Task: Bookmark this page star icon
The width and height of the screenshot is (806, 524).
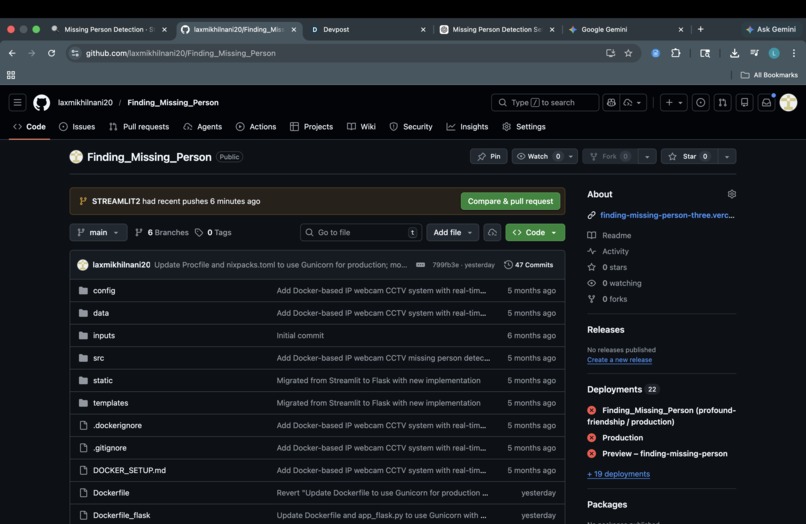Action: 628,53
